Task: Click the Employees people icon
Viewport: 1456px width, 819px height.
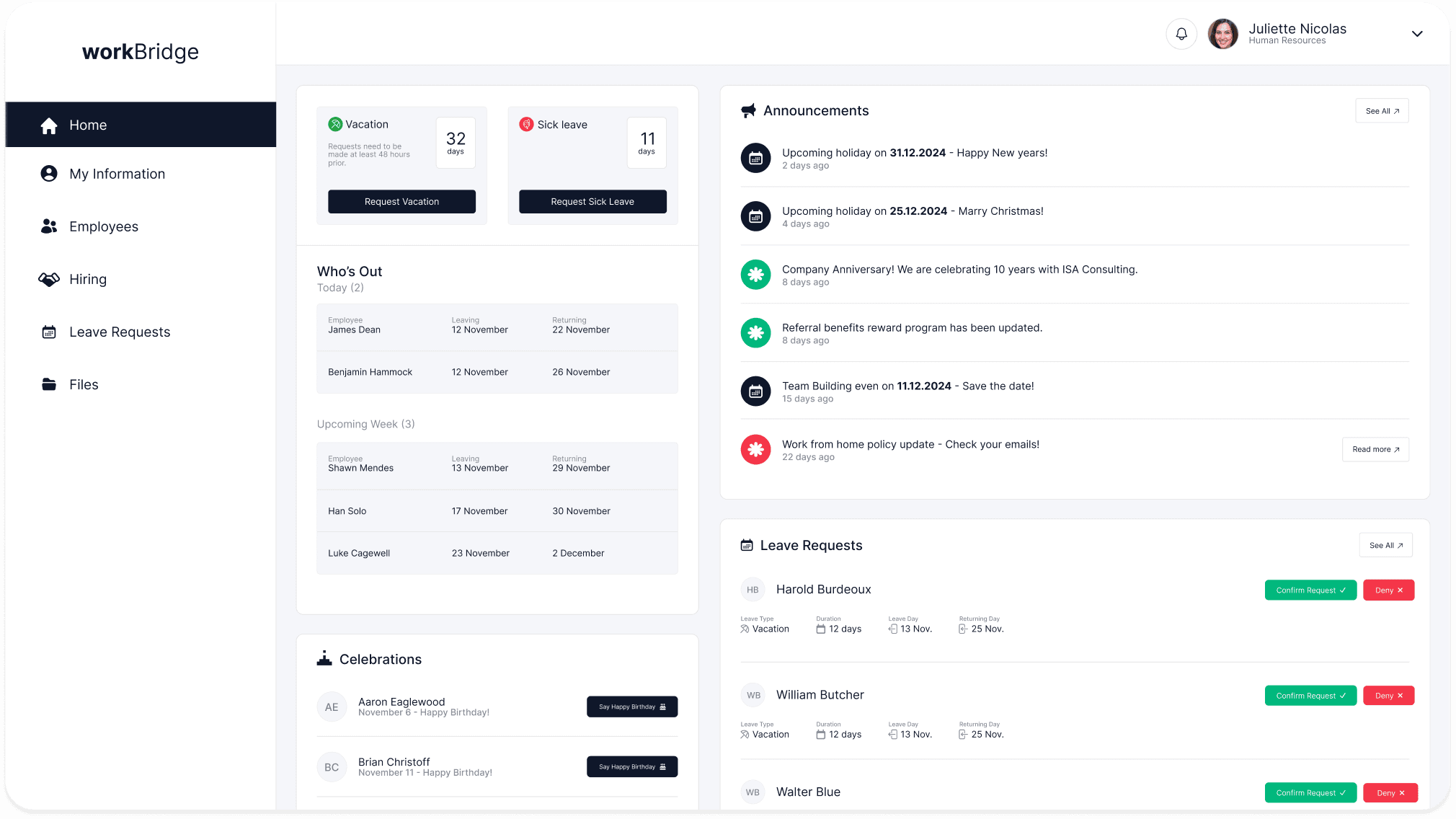Action: 49,226
